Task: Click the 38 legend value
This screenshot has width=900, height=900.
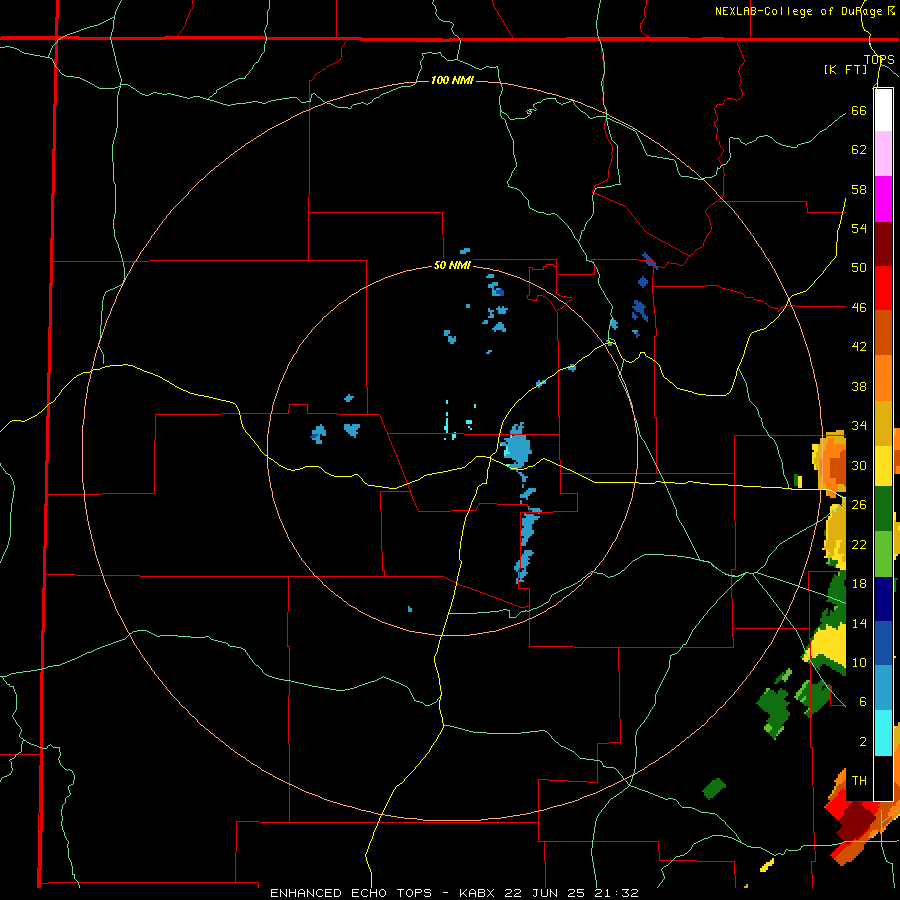Action: click(x=859, y=387)
